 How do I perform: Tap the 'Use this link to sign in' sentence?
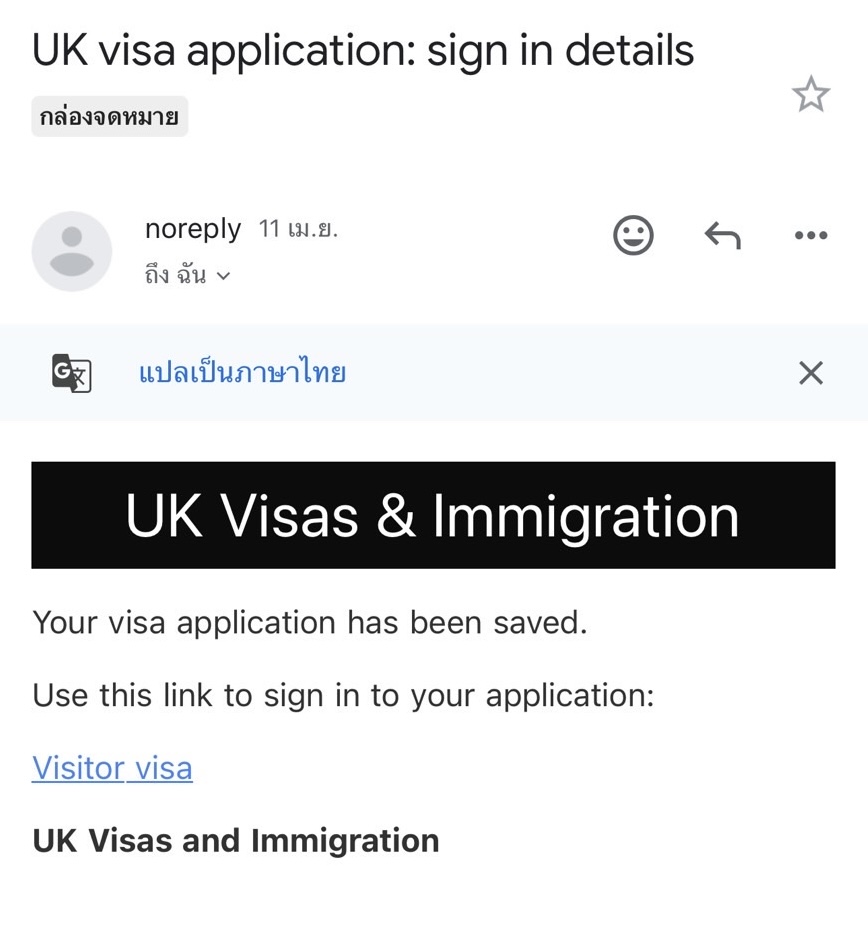click(343, 695)
